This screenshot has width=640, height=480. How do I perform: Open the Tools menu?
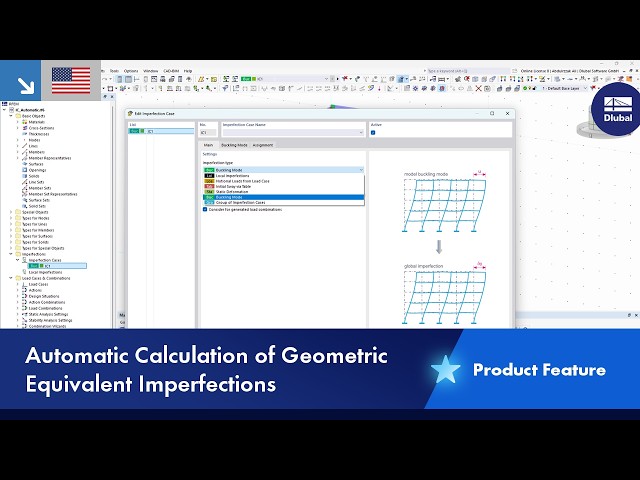[x=114, y=71]
